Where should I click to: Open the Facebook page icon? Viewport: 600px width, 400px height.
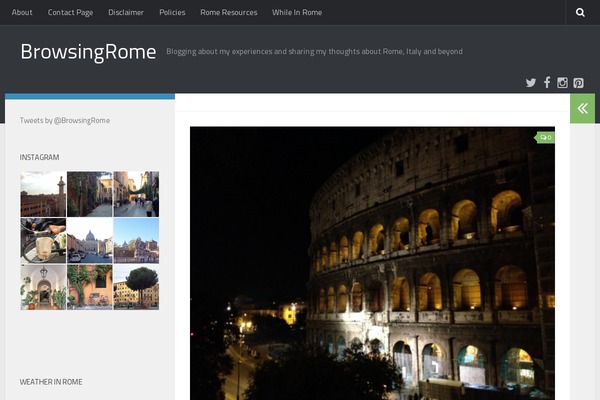[x=547, y=82]
